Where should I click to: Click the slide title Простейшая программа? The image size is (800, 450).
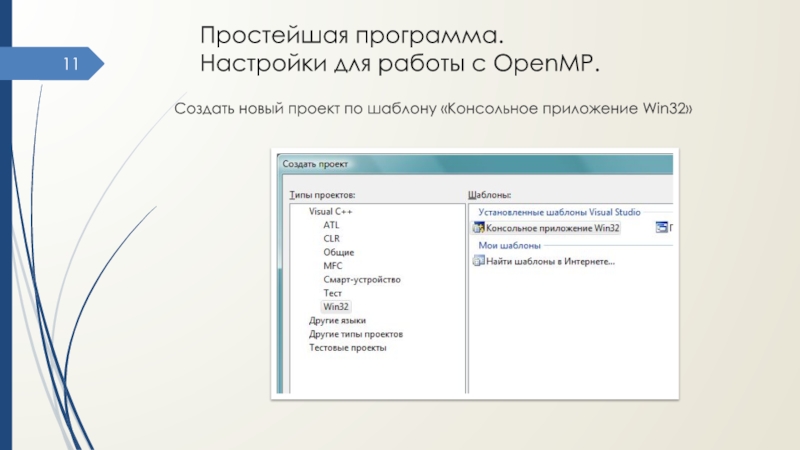(x=352, y=36)
